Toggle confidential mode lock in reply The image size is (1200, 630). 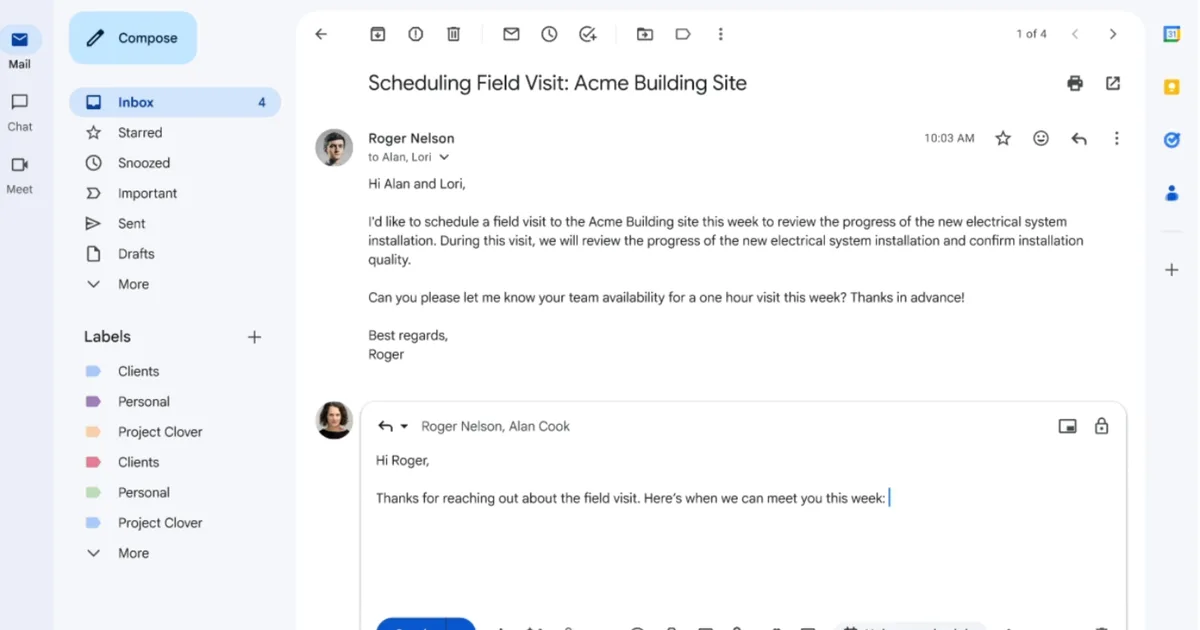point(1101,426)
